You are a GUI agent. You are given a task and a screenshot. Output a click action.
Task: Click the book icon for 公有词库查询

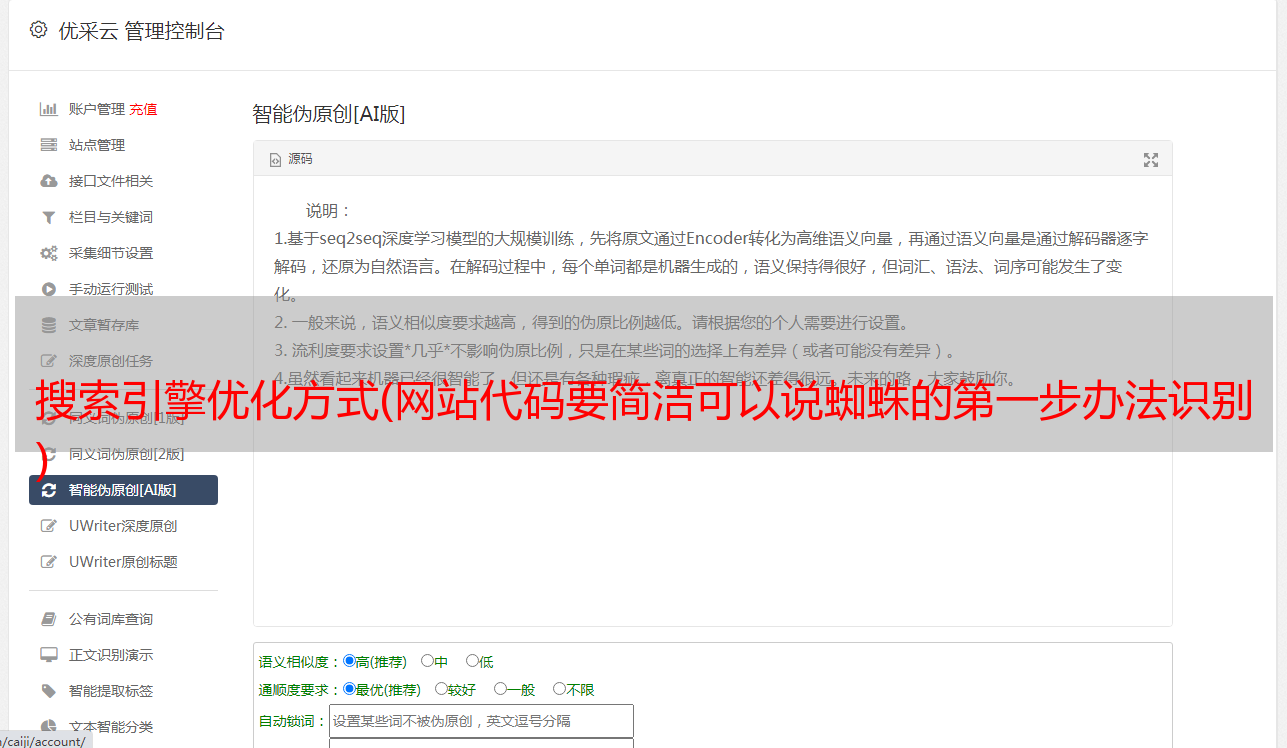tap(48, 619)
